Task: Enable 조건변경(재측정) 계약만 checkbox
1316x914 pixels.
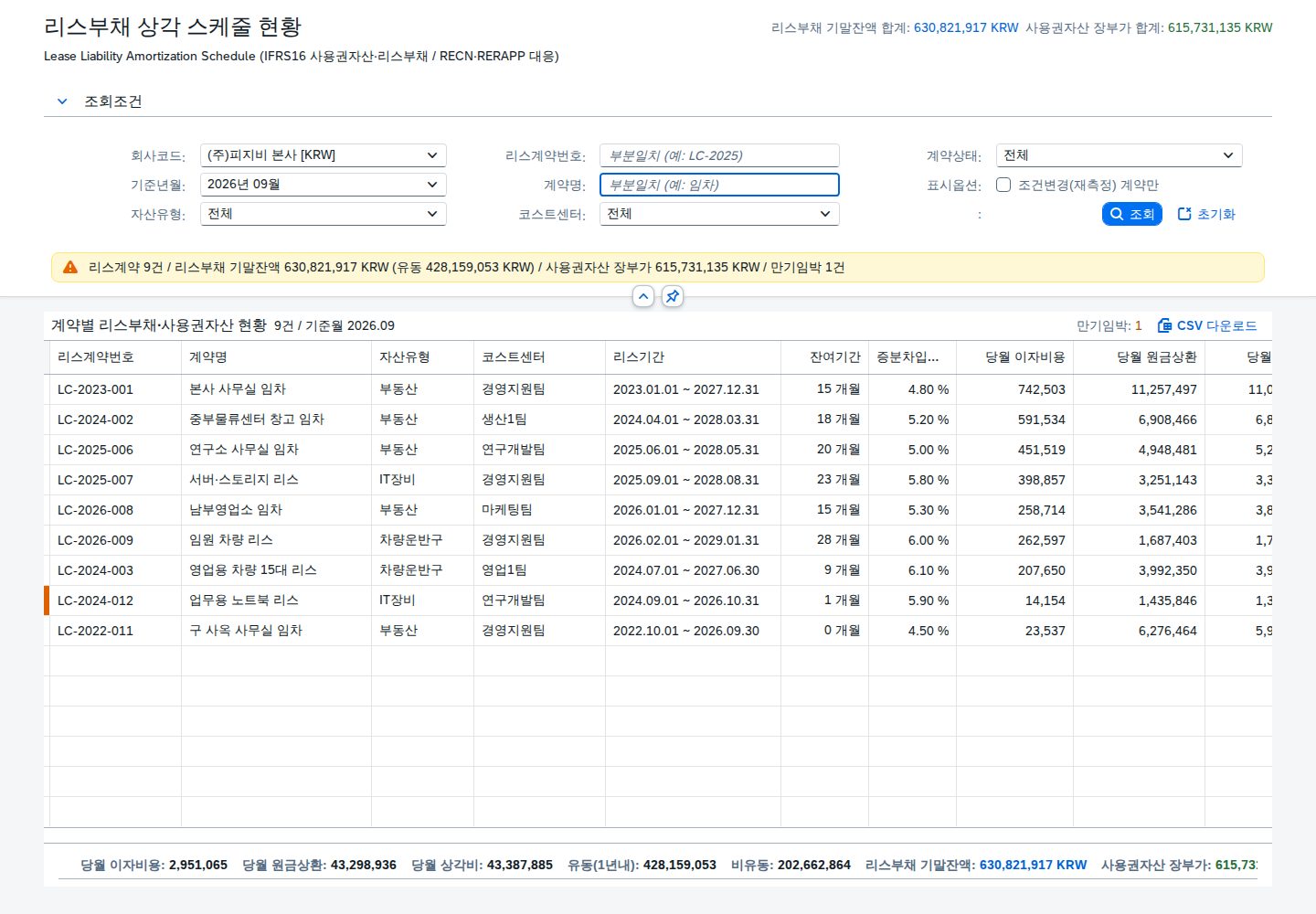Action: pos(1003,185)
